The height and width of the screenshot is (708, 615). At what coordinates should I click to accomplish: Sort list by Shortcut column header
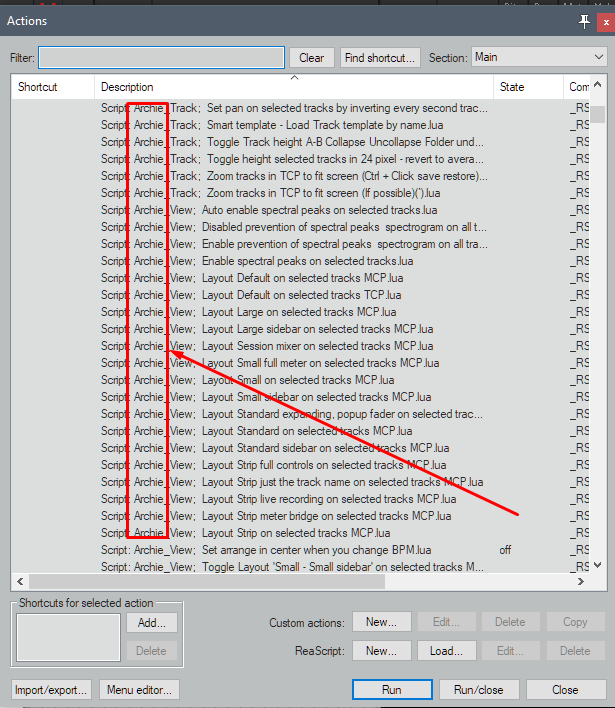pos(52,87)
